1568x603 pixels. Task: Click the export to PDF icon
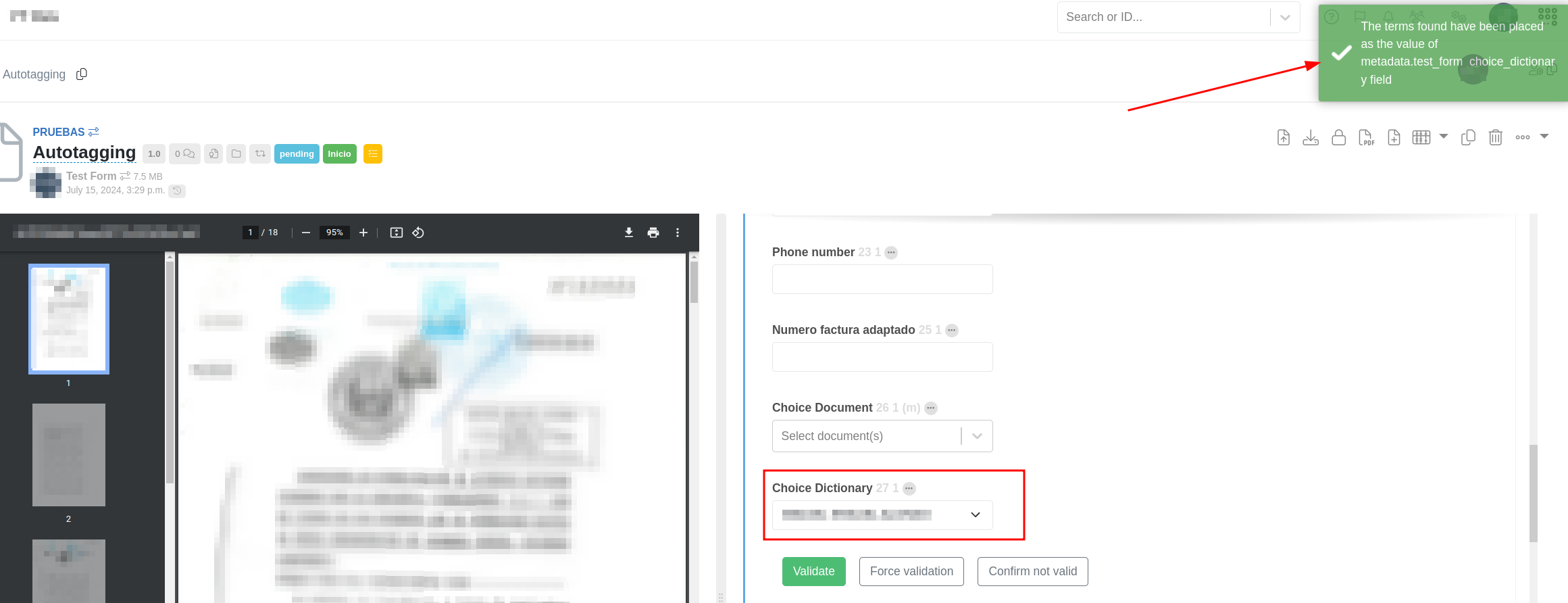[1366, 137]
